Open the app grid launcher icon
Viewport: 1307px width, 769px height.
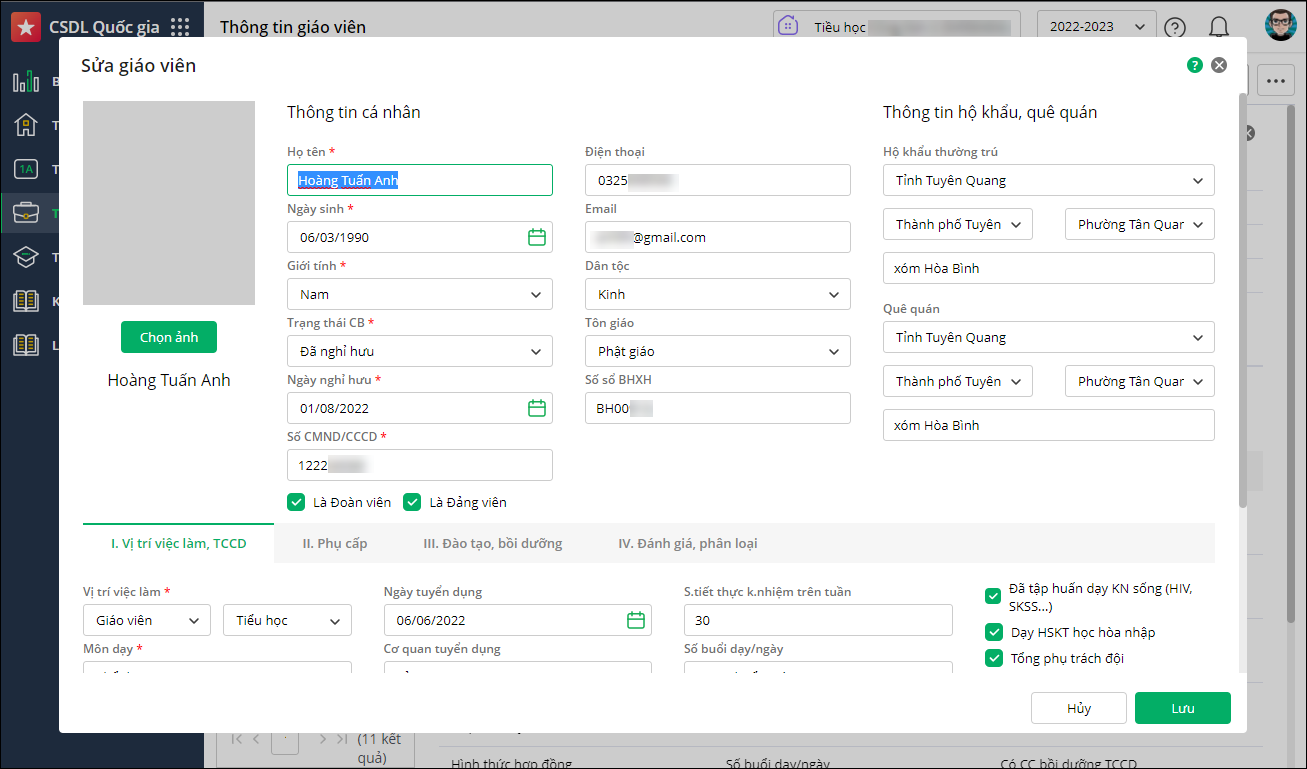[180, 27]
